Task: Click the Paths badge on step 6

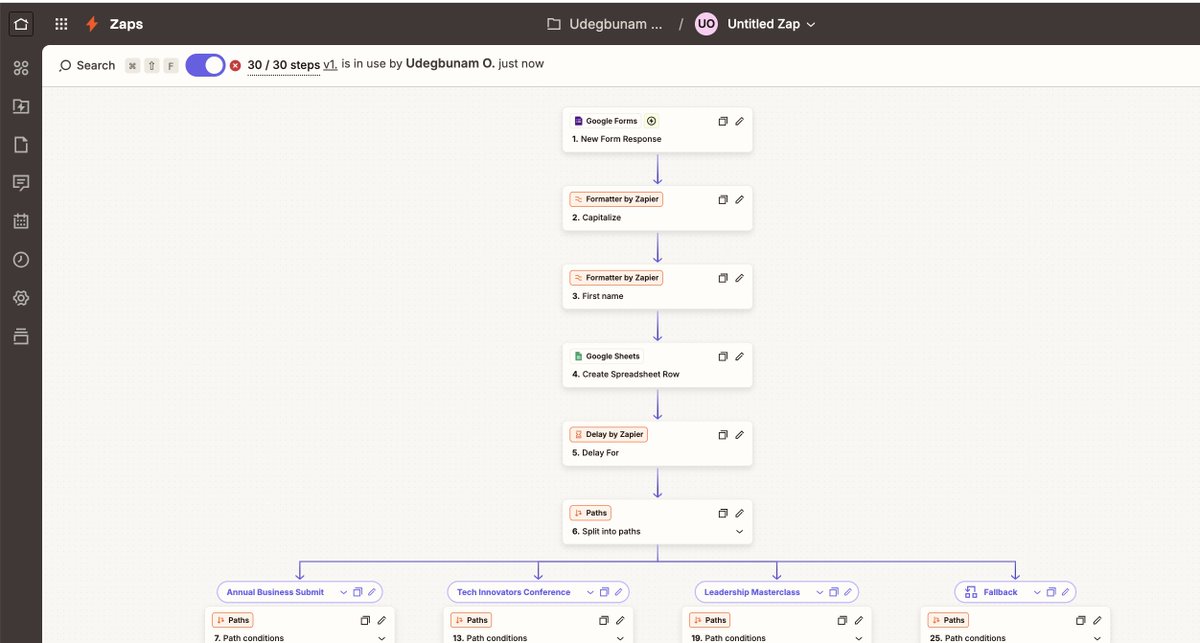Action: click(590, 513)
